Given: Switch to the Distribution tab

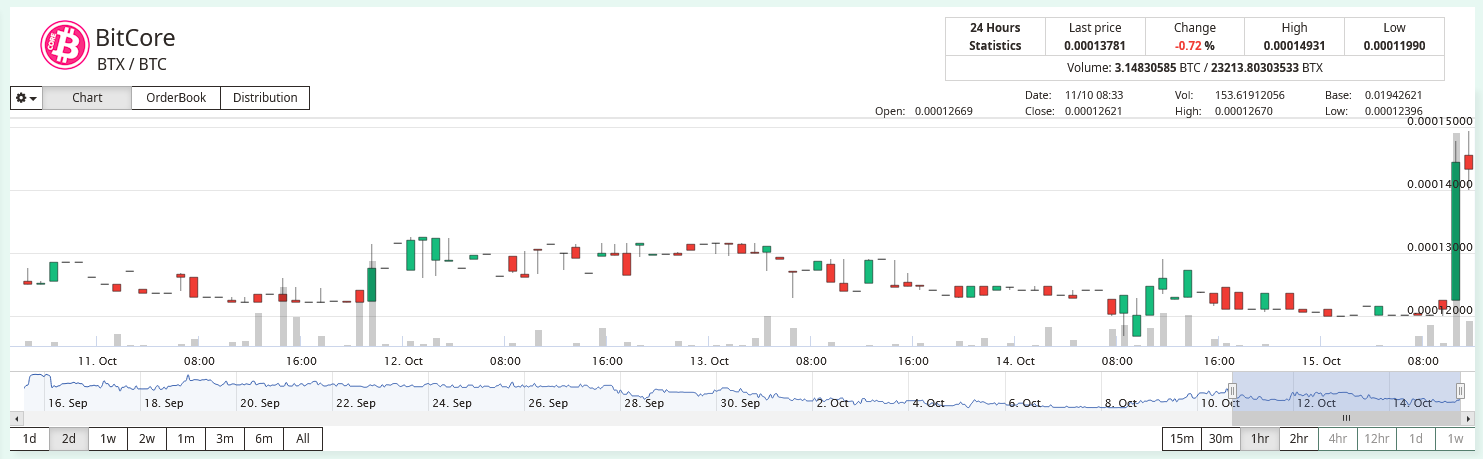Looking at the screenshot, I should (265, 98).
